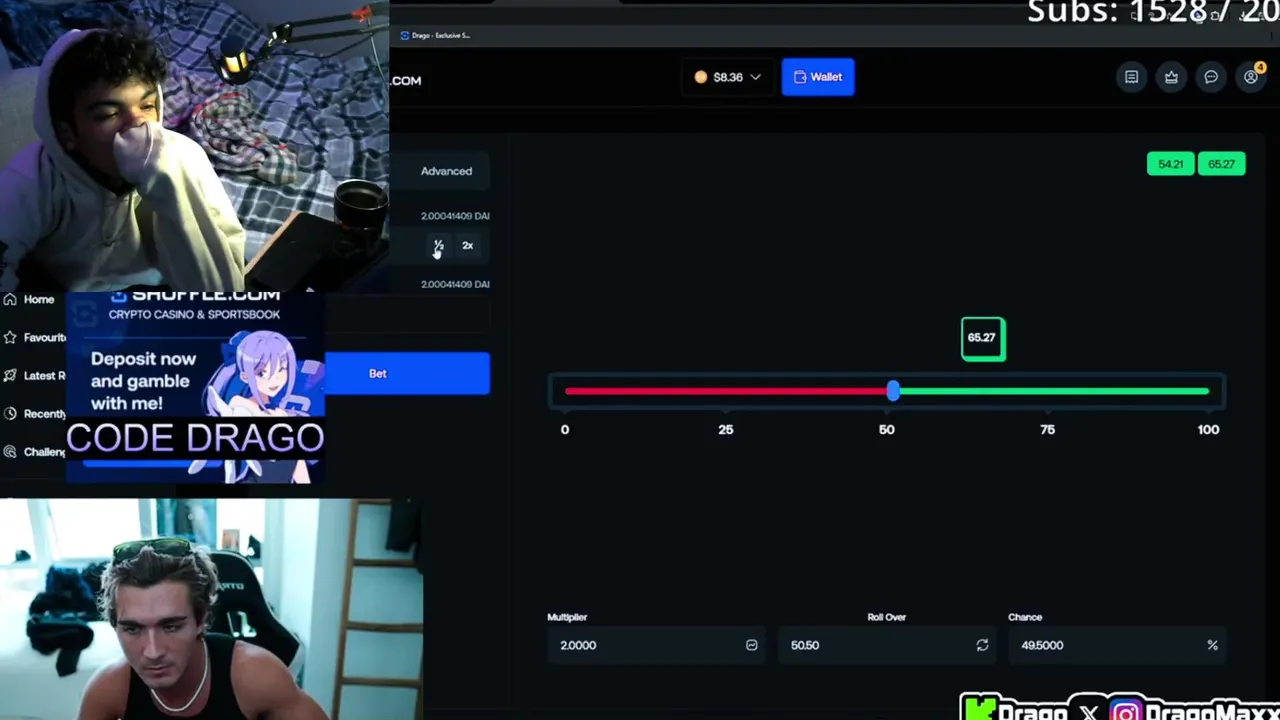Click the Roll Over input showing 50.50
Screen dimensions: 1280x720
click(x=886, y=645)
